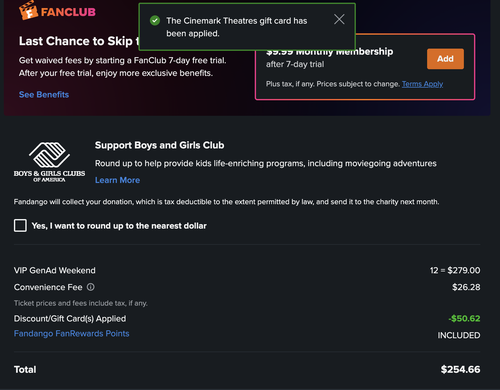Check the round up to nearest dollar box
This screenshot has width=500, height=390.
[20, 226]
